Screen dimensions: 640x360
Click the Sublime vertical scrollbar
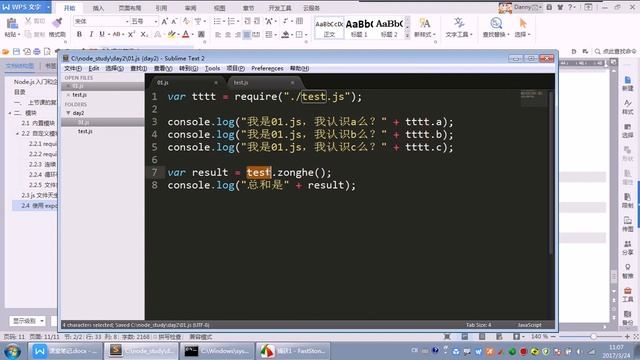point(551,172)
